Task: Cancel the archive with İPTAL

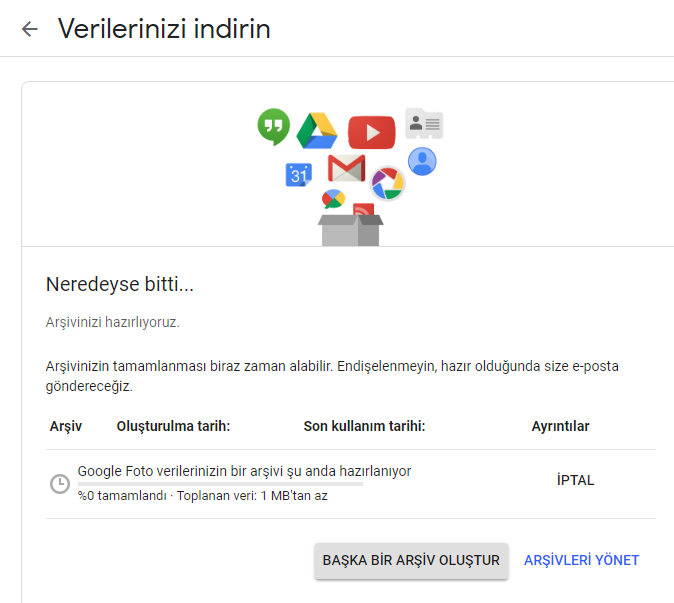Action: click(x=575, y=480)
